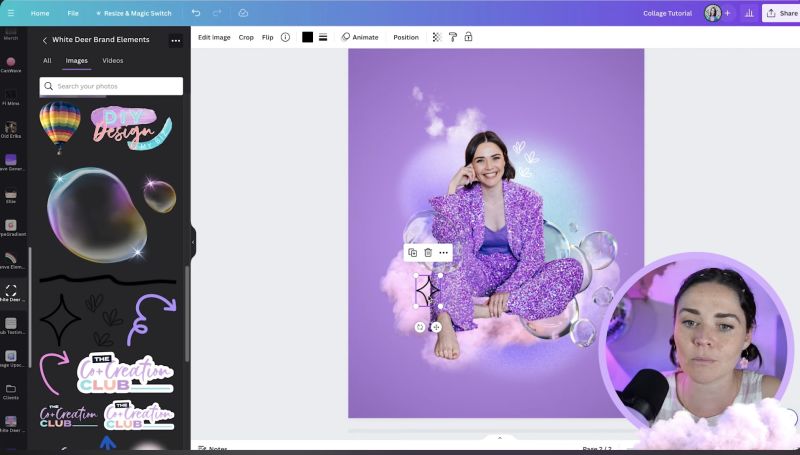800x455 pixels.
Task: Select White Deer sidebar item with frame icon
Action: [11, 293]
